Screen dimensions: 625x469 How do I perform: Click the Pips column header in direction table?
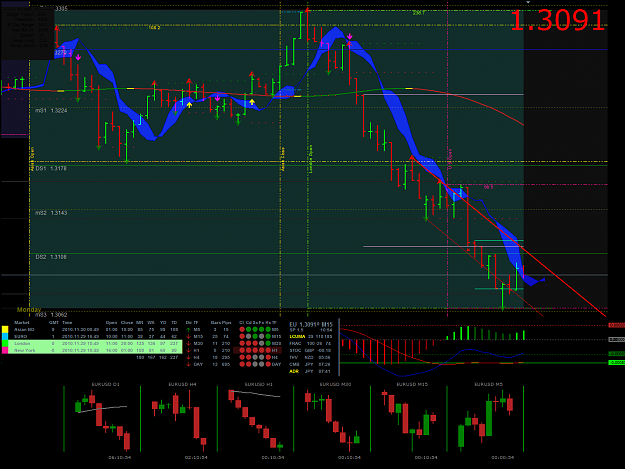pos(226,322)
